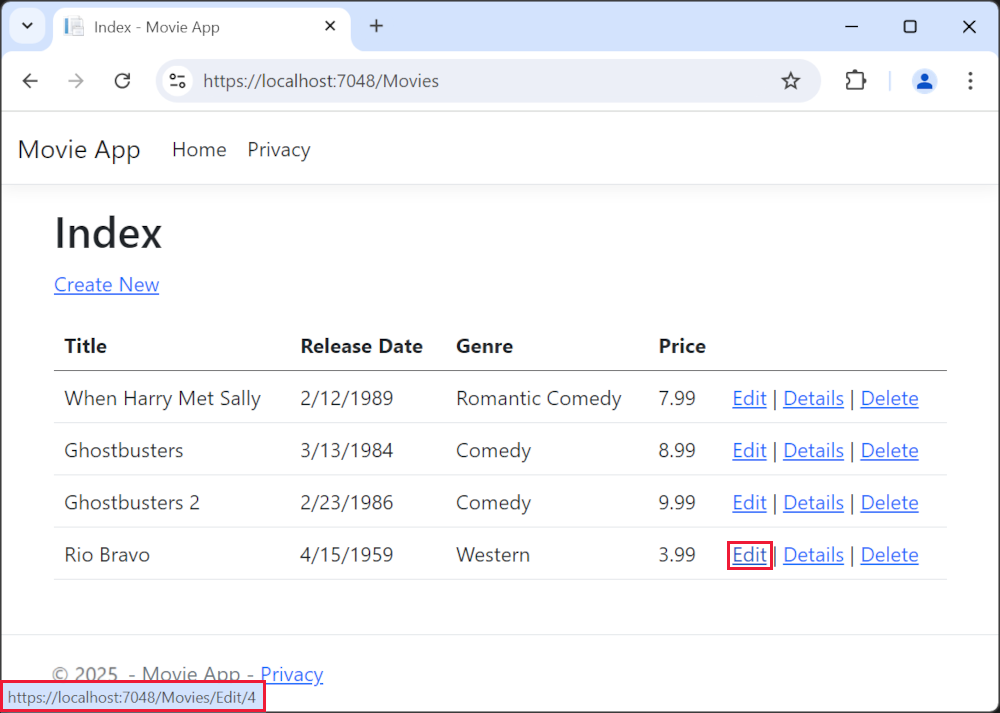1000x713 pixels.
Task: Click the browser back arrow
Action: pyautogui.click(x=29, y=81)
